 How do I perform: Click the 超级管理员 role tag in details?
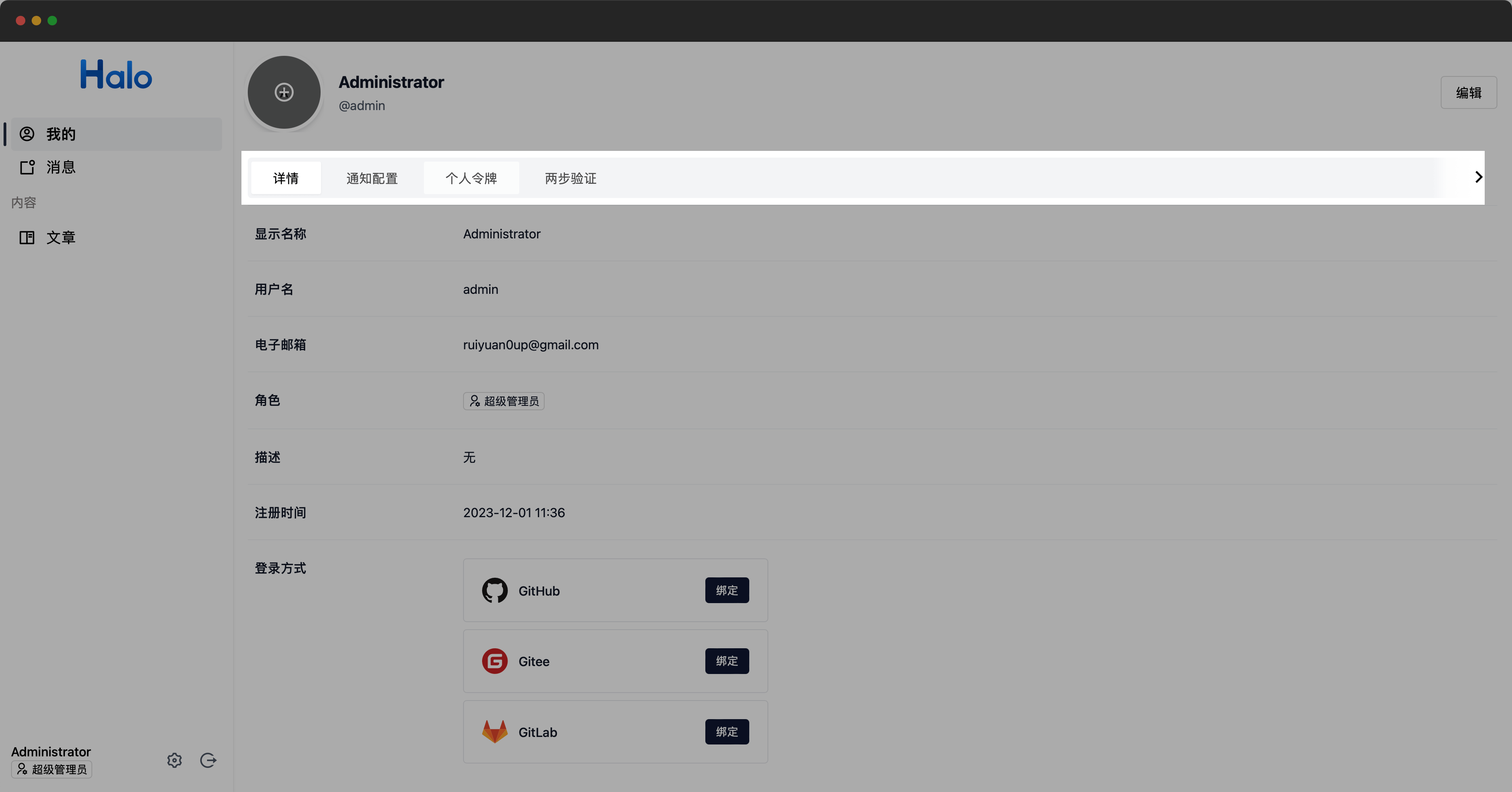503,401
